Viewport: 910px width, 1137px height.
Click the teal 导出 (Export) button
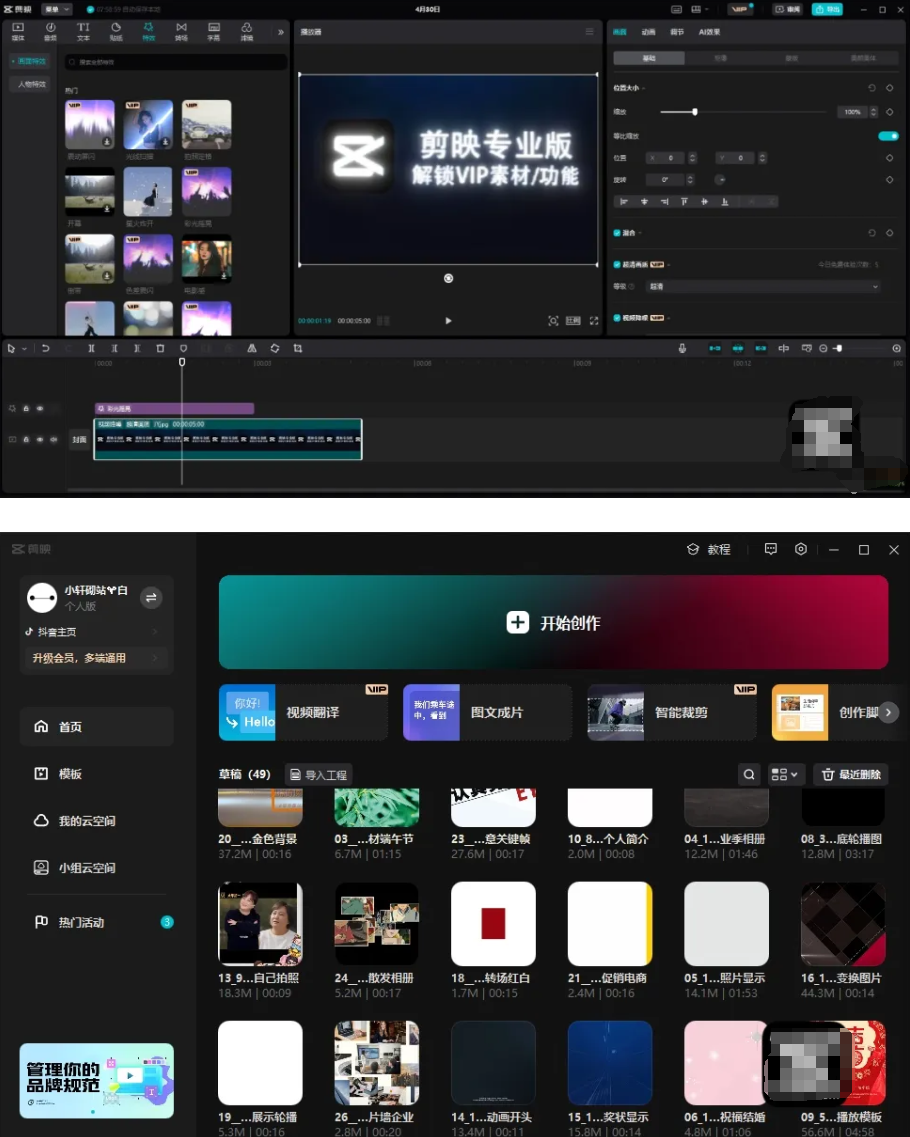coord(827,9)
